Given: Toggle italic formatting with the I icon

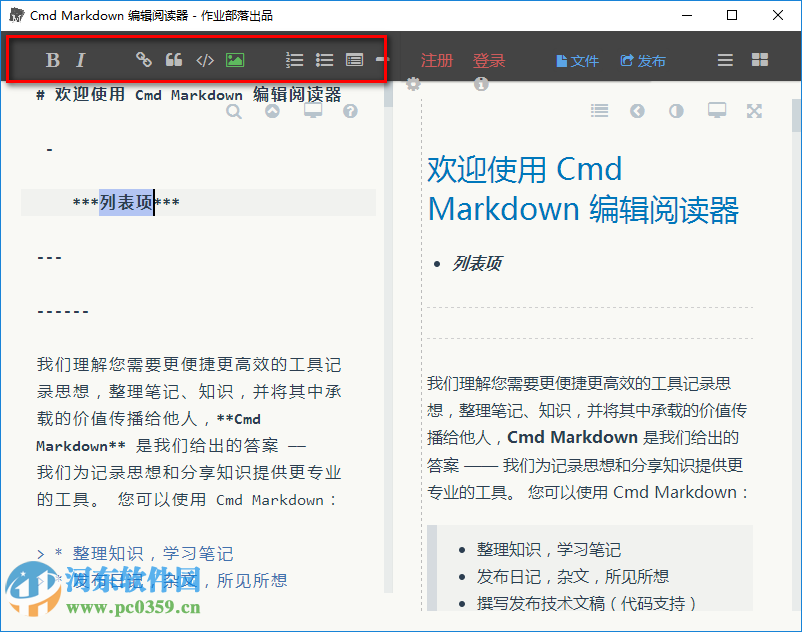Looking at the screenshot, I should [x=82, y=59].
